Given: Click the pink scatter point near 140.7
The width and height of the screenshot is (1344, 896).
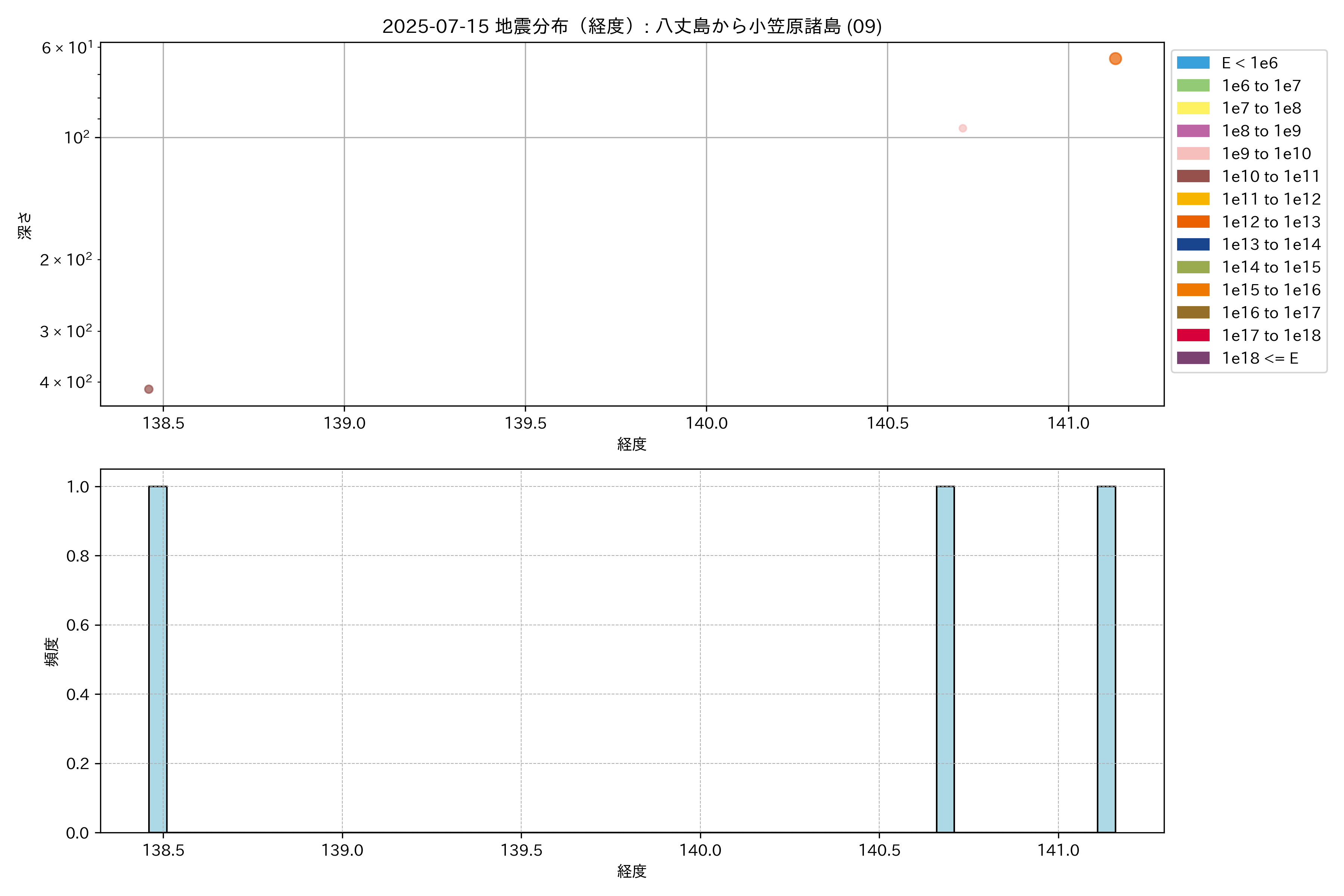Looking at the screenshot, I should pos(962,128).
